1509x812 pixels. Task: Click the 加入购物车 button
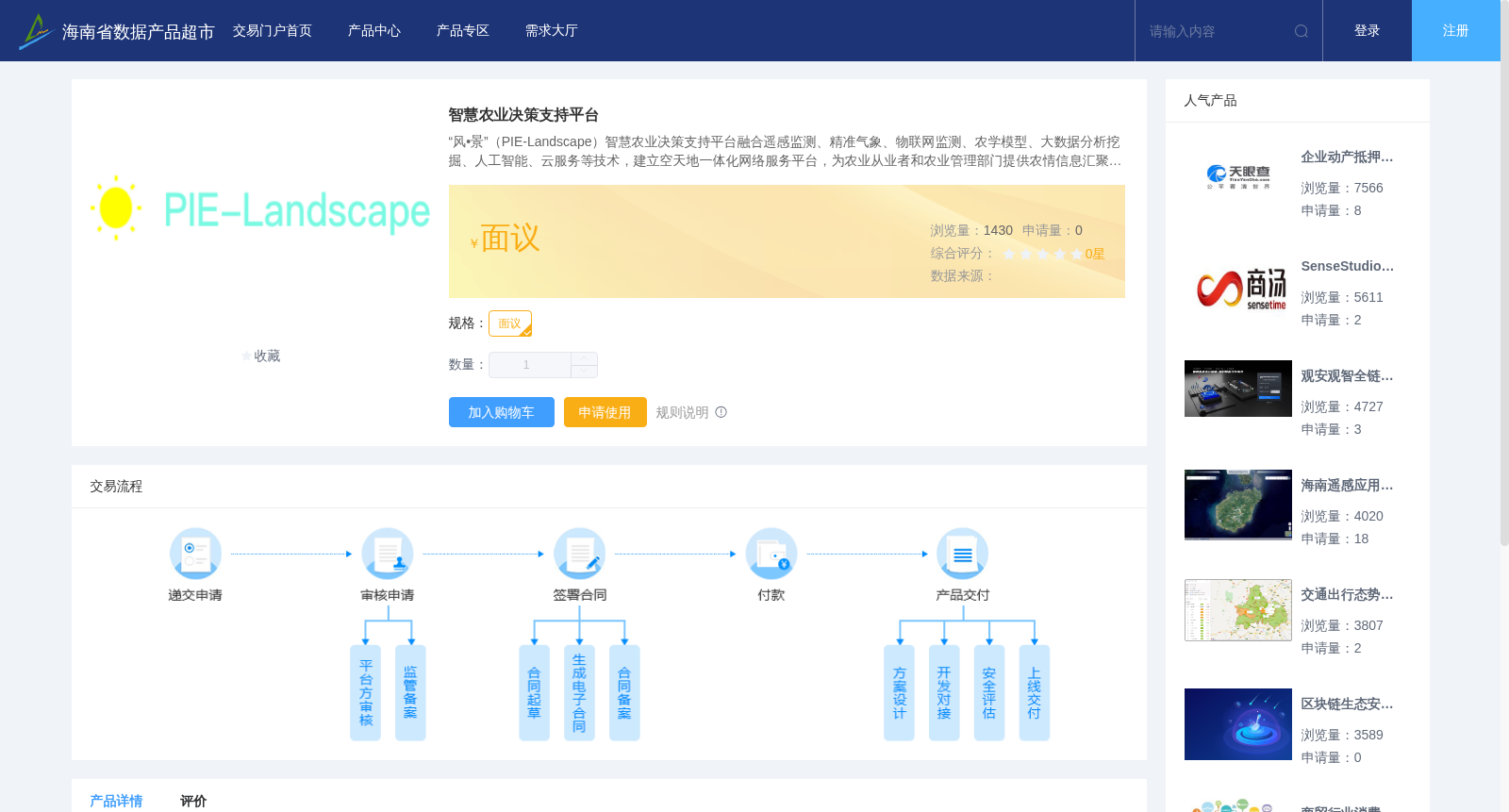(502, 412)
